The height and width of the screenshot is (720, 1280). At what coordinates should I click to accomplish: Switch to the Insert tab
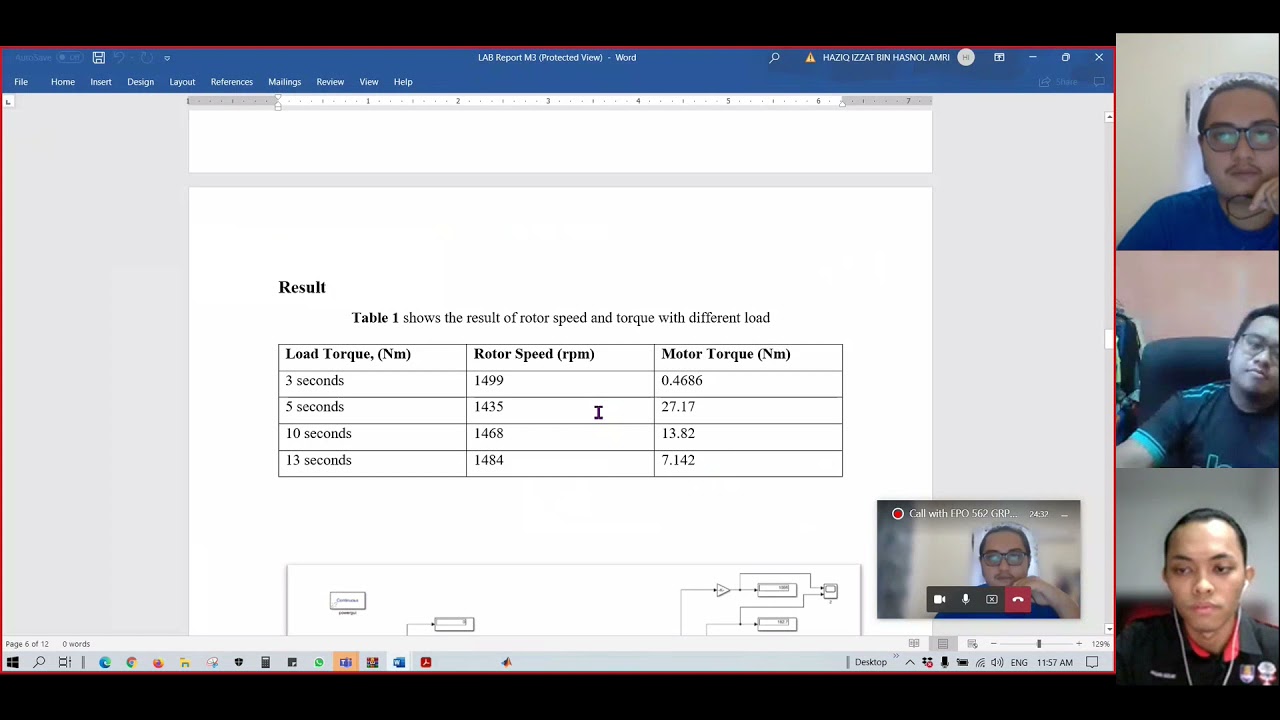click(x=101, y=82)
